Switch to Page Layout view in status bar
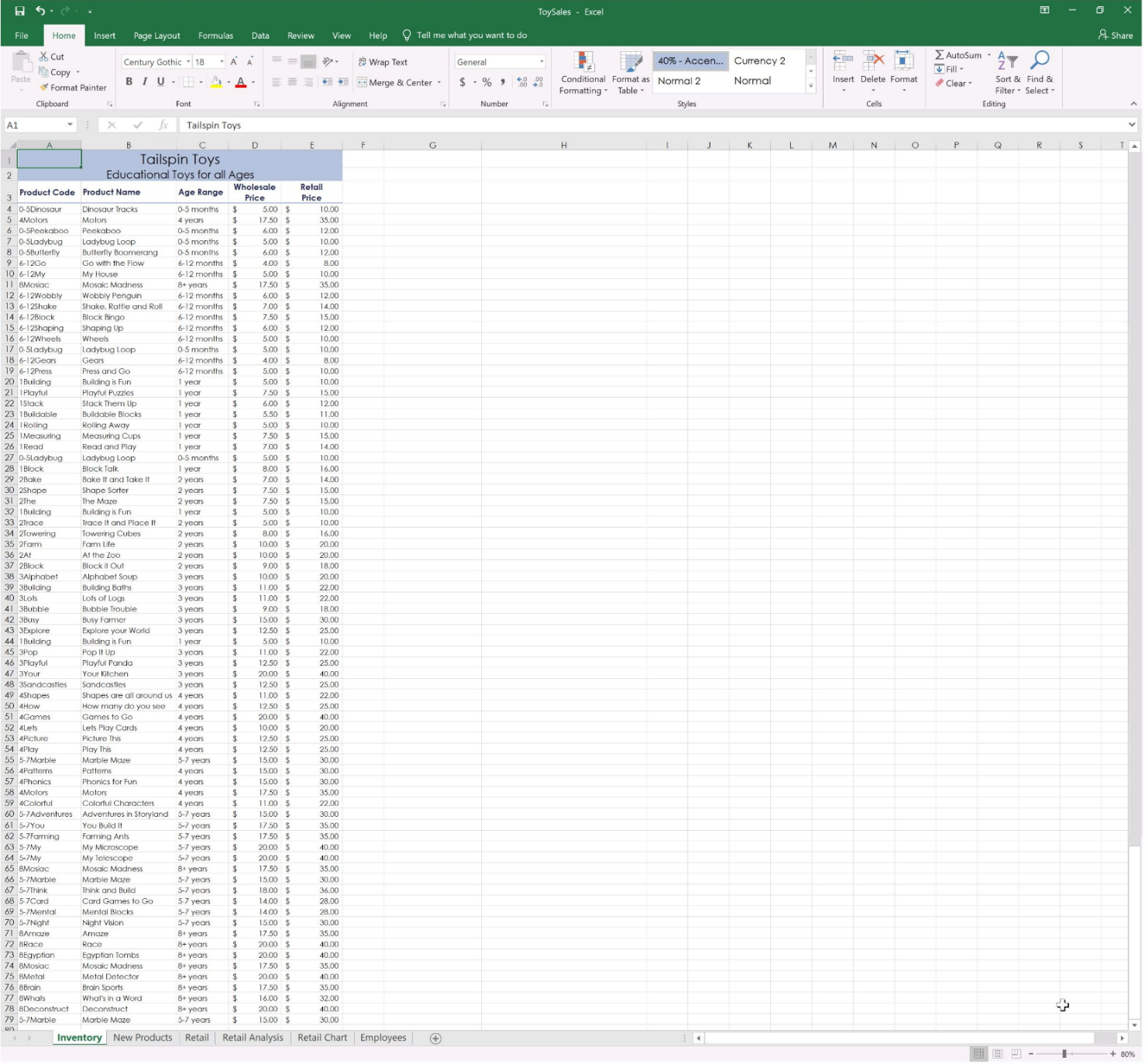Viewport: 1145px width, 1064px height. tap(998, 1054)
